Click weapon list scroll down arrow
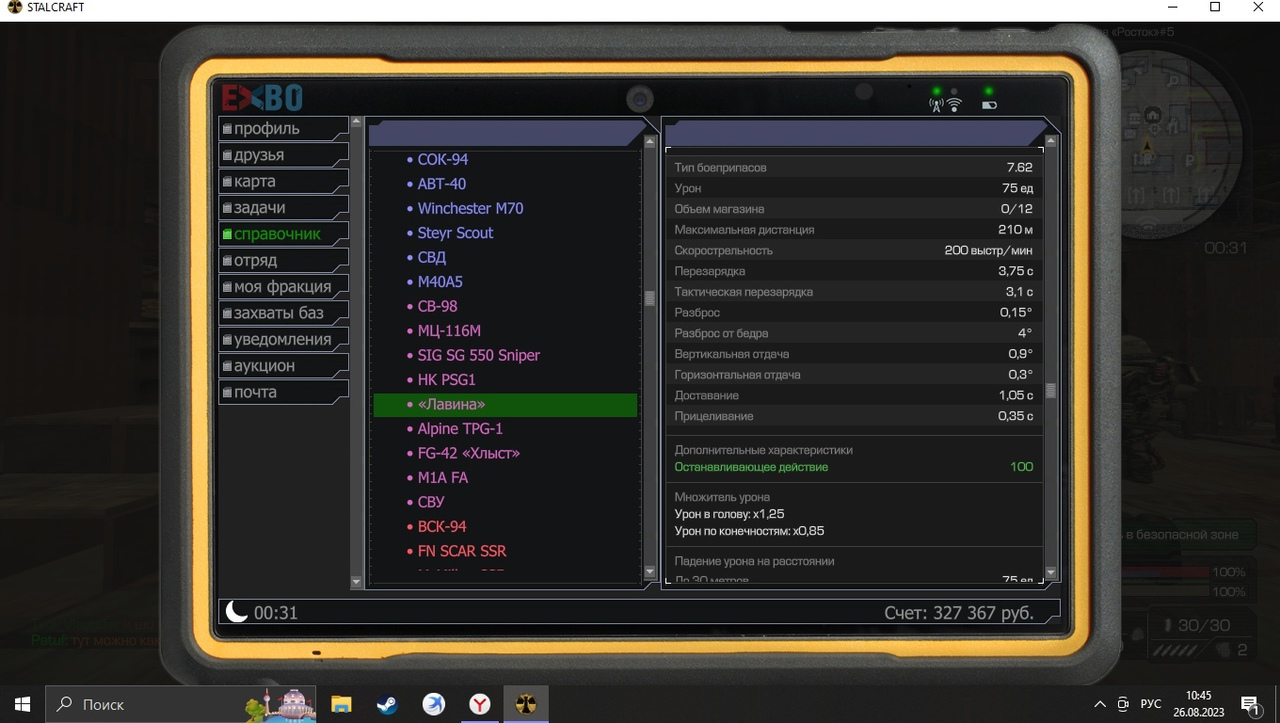The width and height of the screenshot is (1280, 723). coord(650,573)
